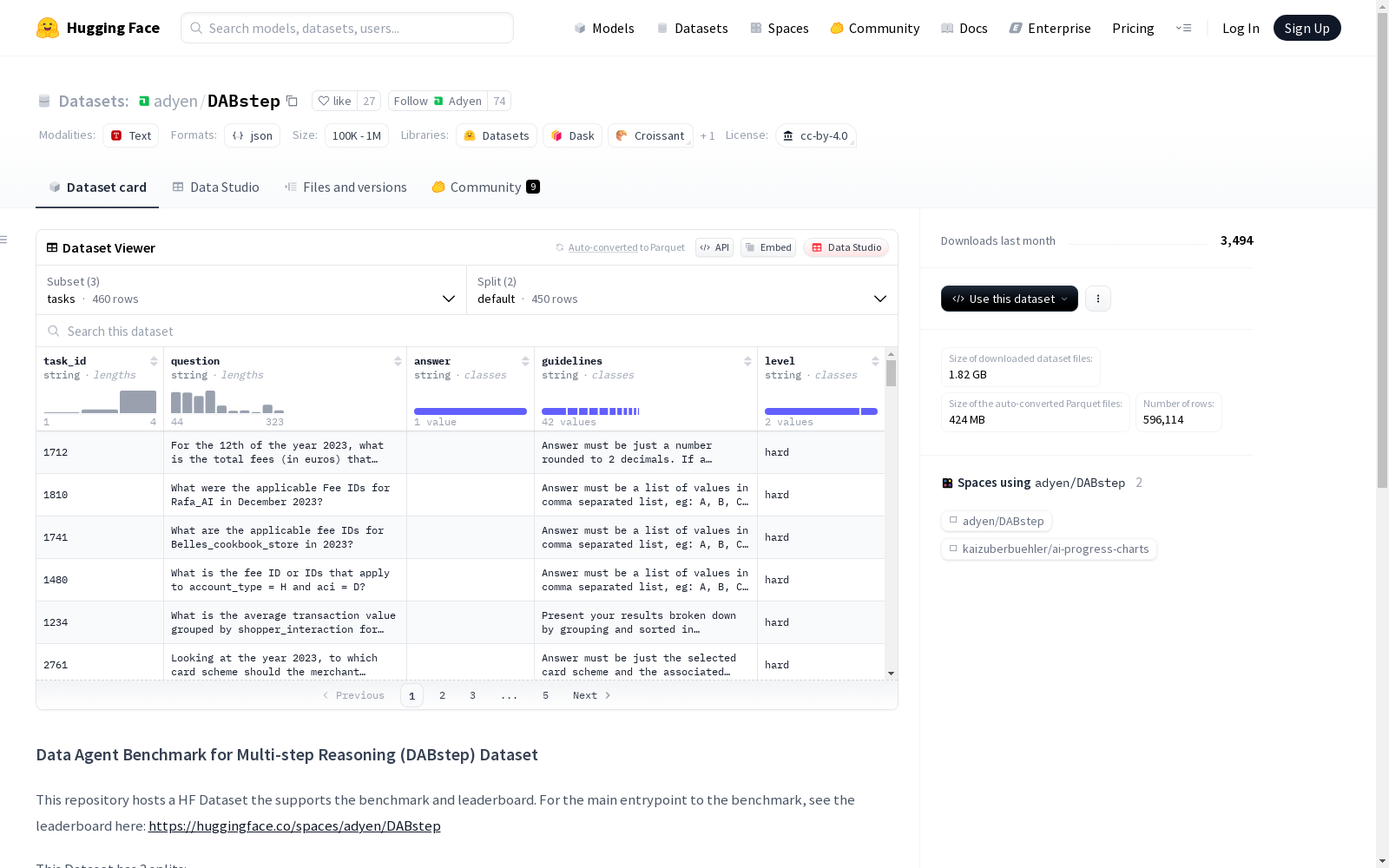1389x868 pixels.
Task: Open the kaizuberbuehler/ai-progress-charts space
Action: point(1049,549)
